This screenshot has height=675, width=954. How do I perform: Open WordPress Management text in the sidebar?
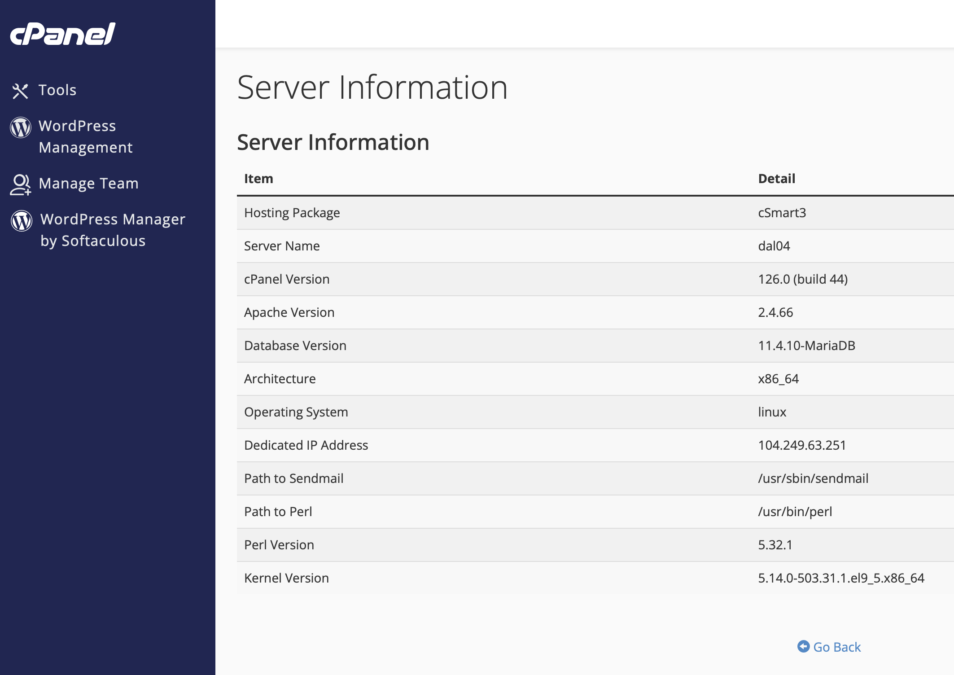pyautogui.click(x=85, y=137)
